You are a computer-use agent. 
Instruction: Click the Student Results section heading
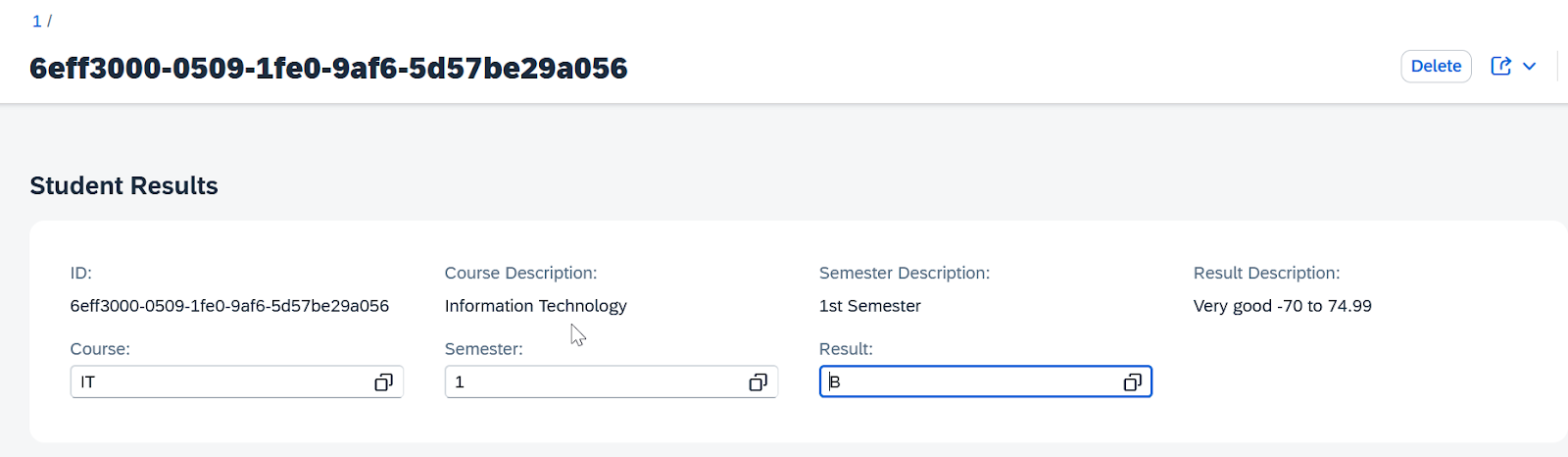123,185
